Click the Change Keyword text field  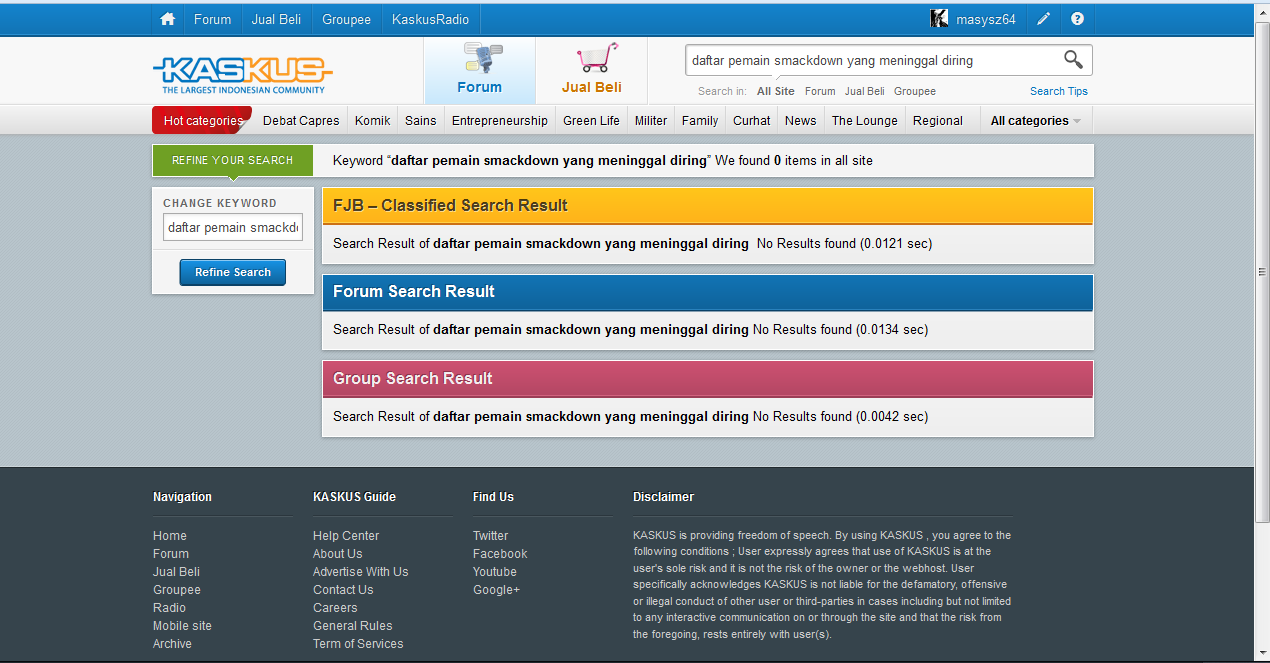click(x=233, y=227)
